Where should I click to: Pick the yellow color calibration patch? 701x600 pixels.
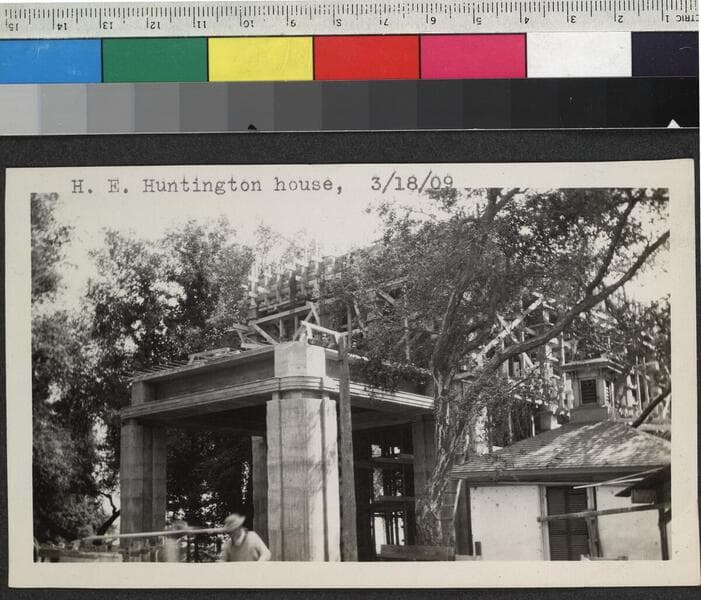(x=261, y=59)
